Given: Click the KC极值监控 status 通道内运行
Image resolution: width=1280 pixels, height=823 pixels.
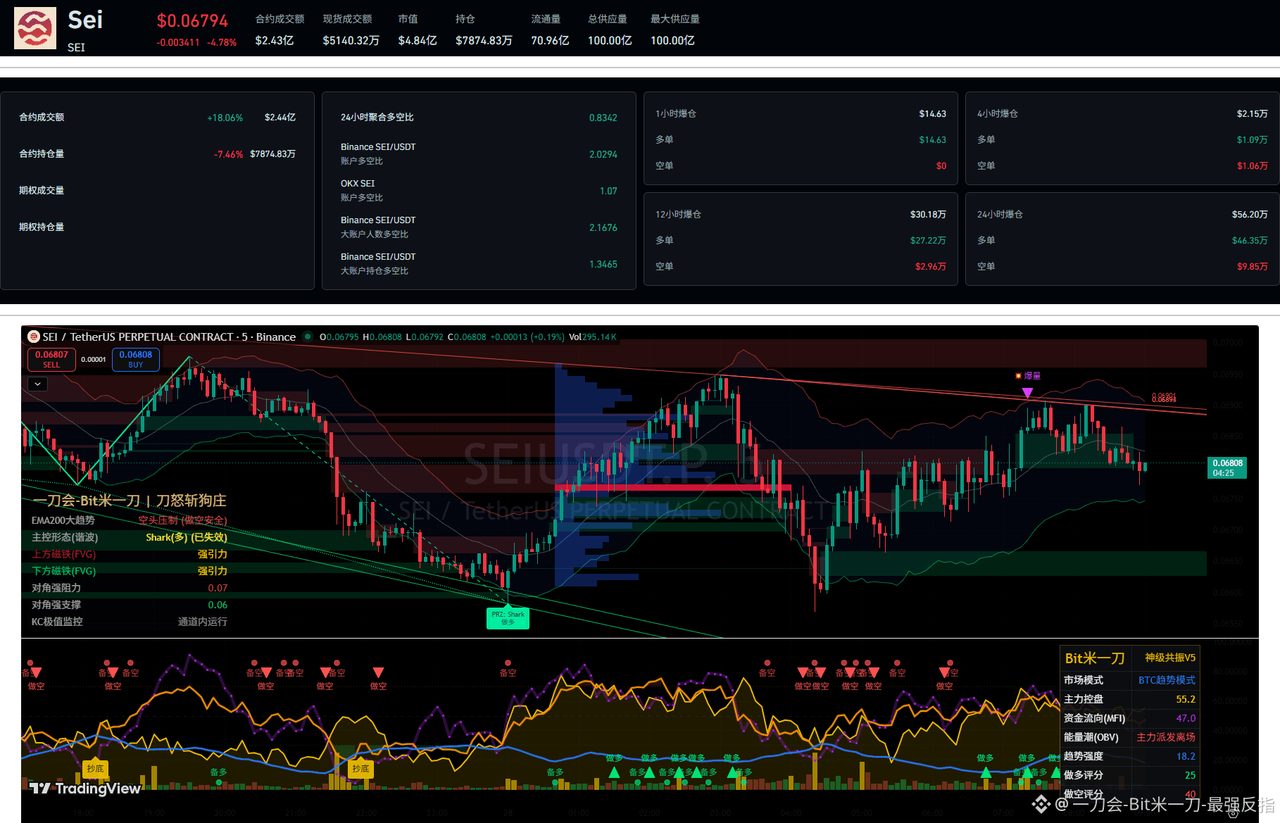Looking at the screenshot, I should tap(203, 622).
